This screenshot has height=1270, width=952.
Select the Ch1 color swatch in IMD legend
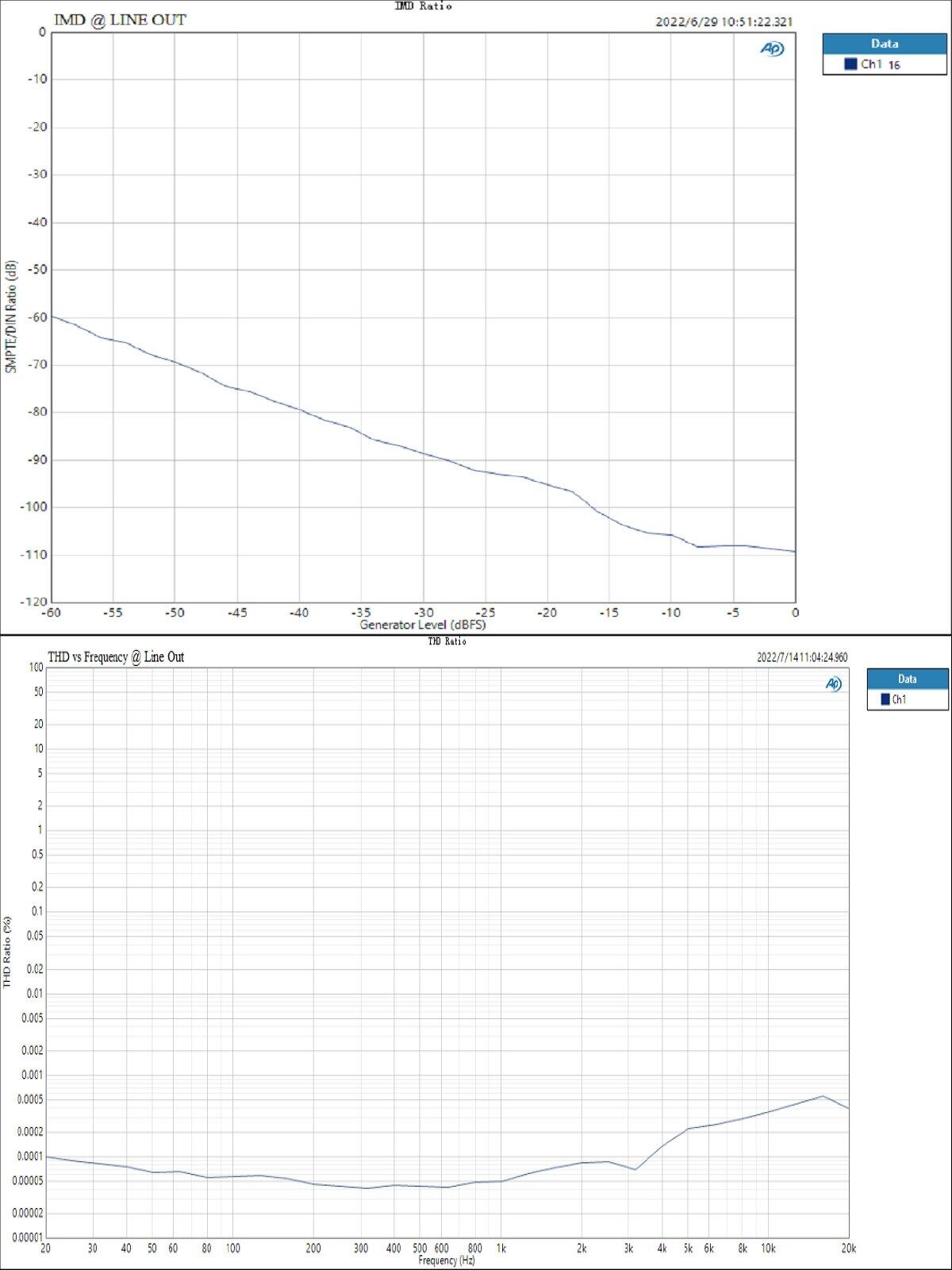[x=850, y=64]
